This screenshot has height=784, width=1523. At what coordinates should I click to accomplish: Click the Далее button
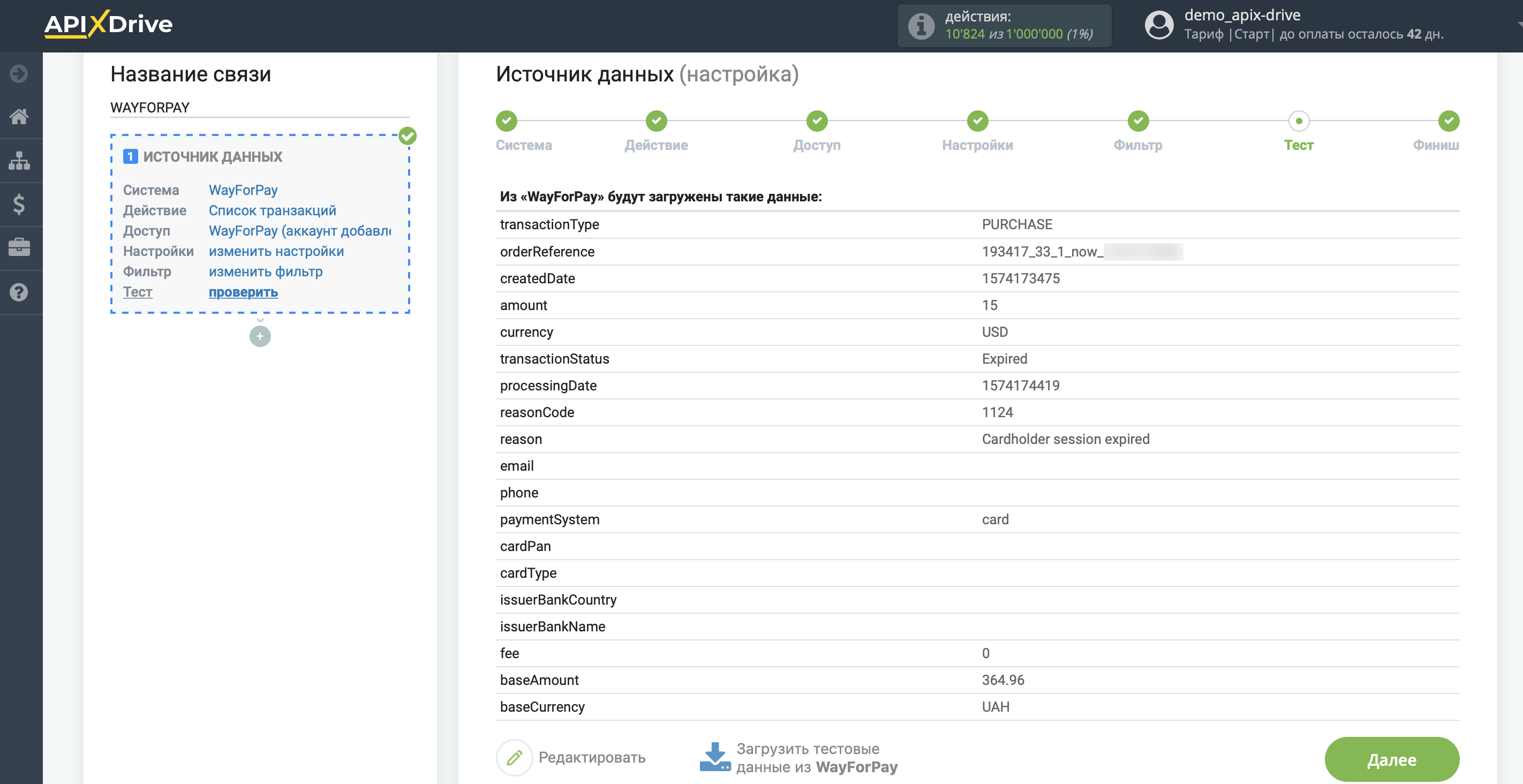tap(1392, 760)
